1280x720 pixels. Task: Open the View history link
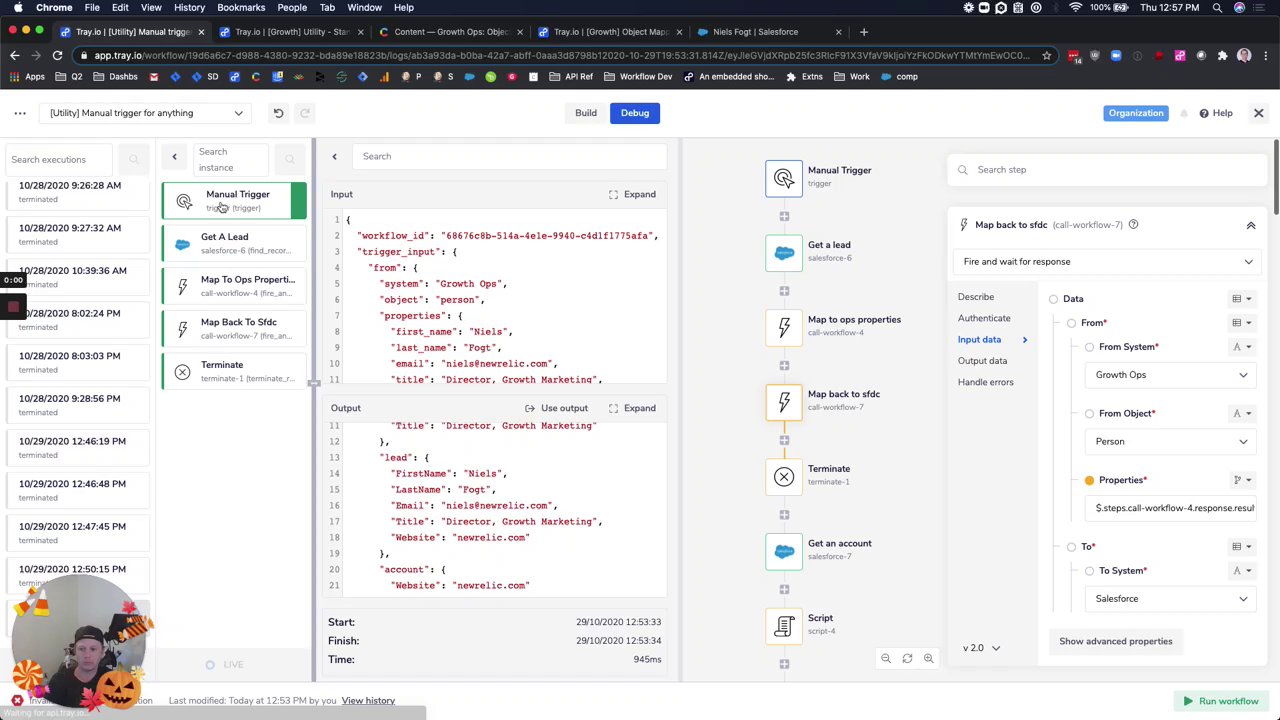click(368, 701)
